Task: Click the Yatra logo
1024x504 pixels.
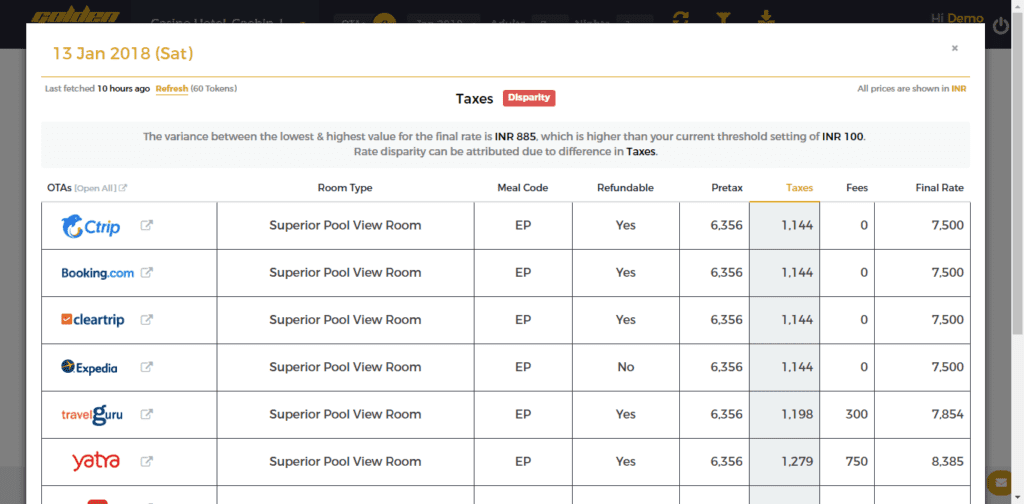Action: click(95, 461)
